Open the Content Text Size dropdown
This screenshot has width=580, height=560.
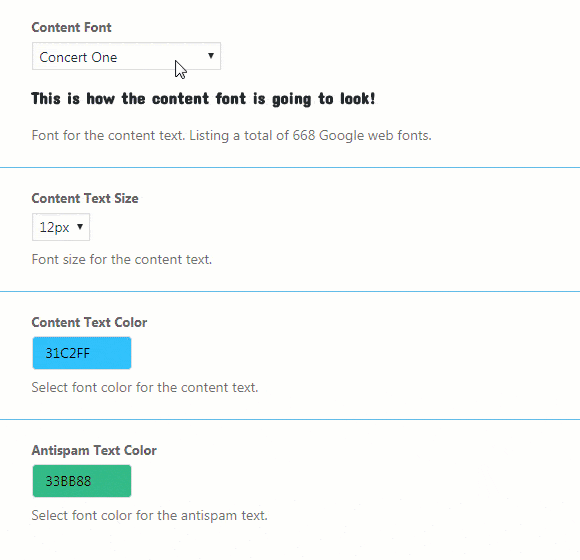point(61,227)
